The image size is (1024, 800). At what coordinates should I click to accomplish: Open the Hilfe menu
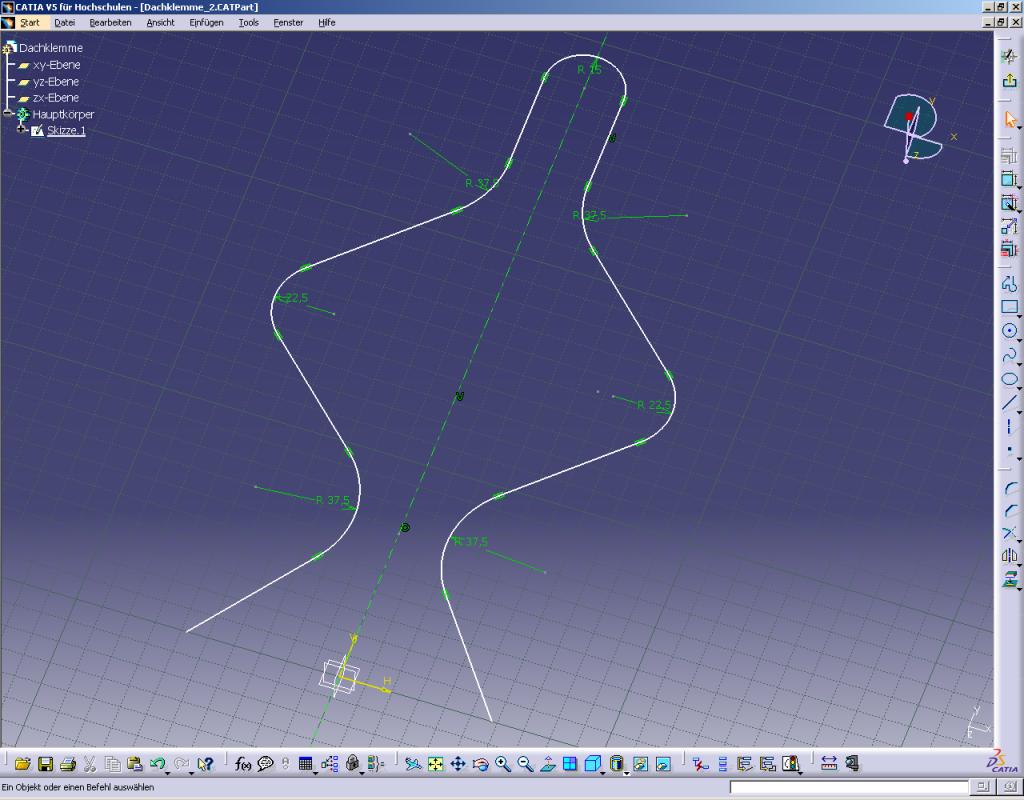327,22
